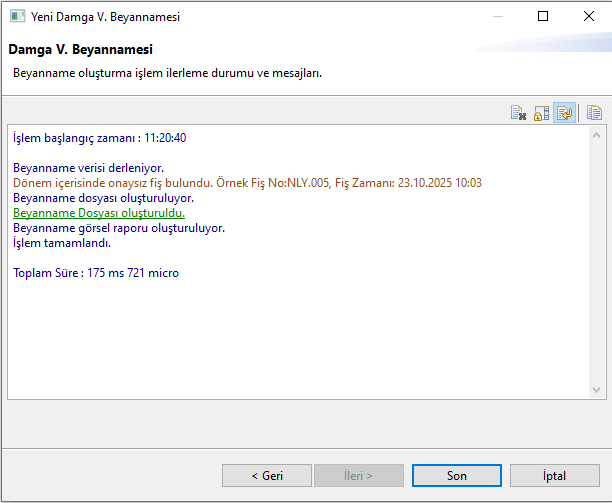
Task: Toggle the word wrap icon
Action: [x=565, y=113]
